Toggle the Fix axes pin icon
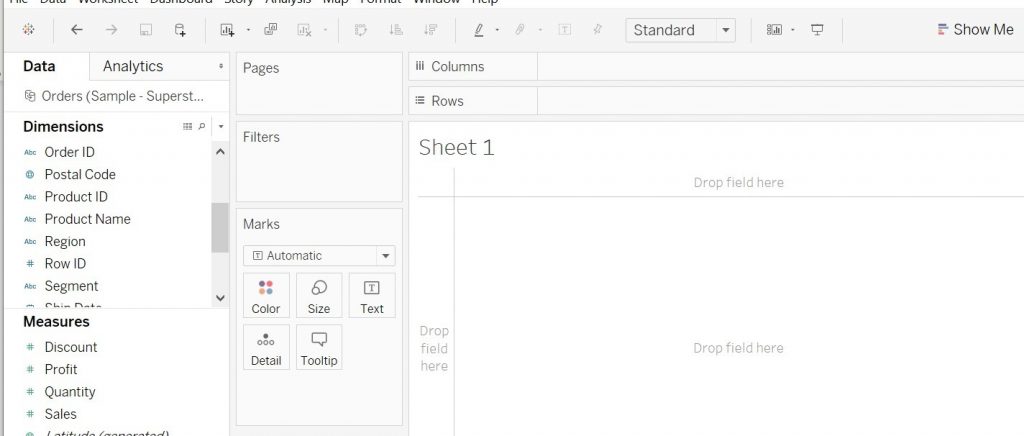This screenshot has height=436, width=1024. tap(598, 29)
